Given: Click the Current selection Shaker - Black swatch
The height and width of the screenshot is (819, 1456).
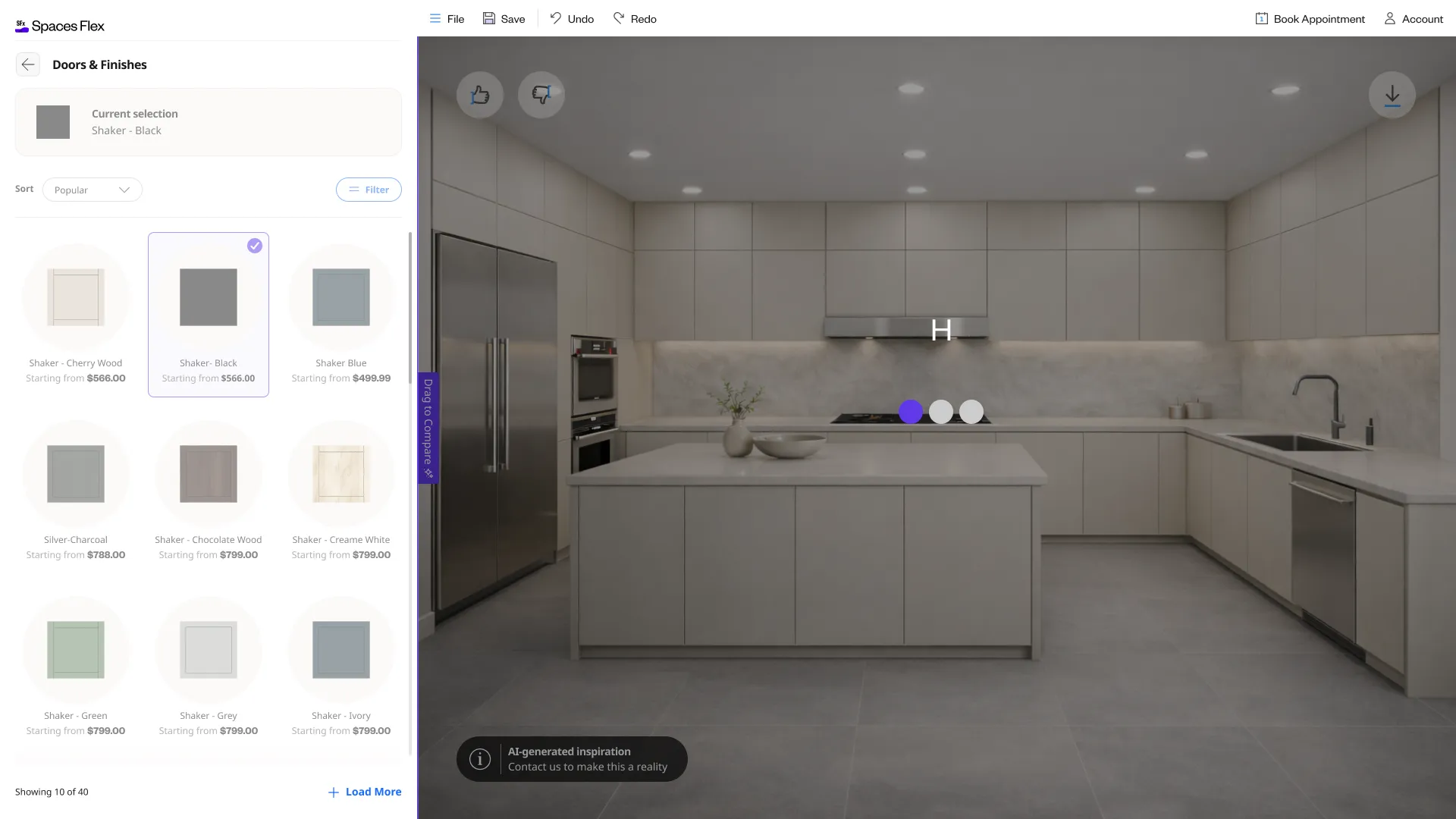Looking at the screenshot, I should [53, 122].
